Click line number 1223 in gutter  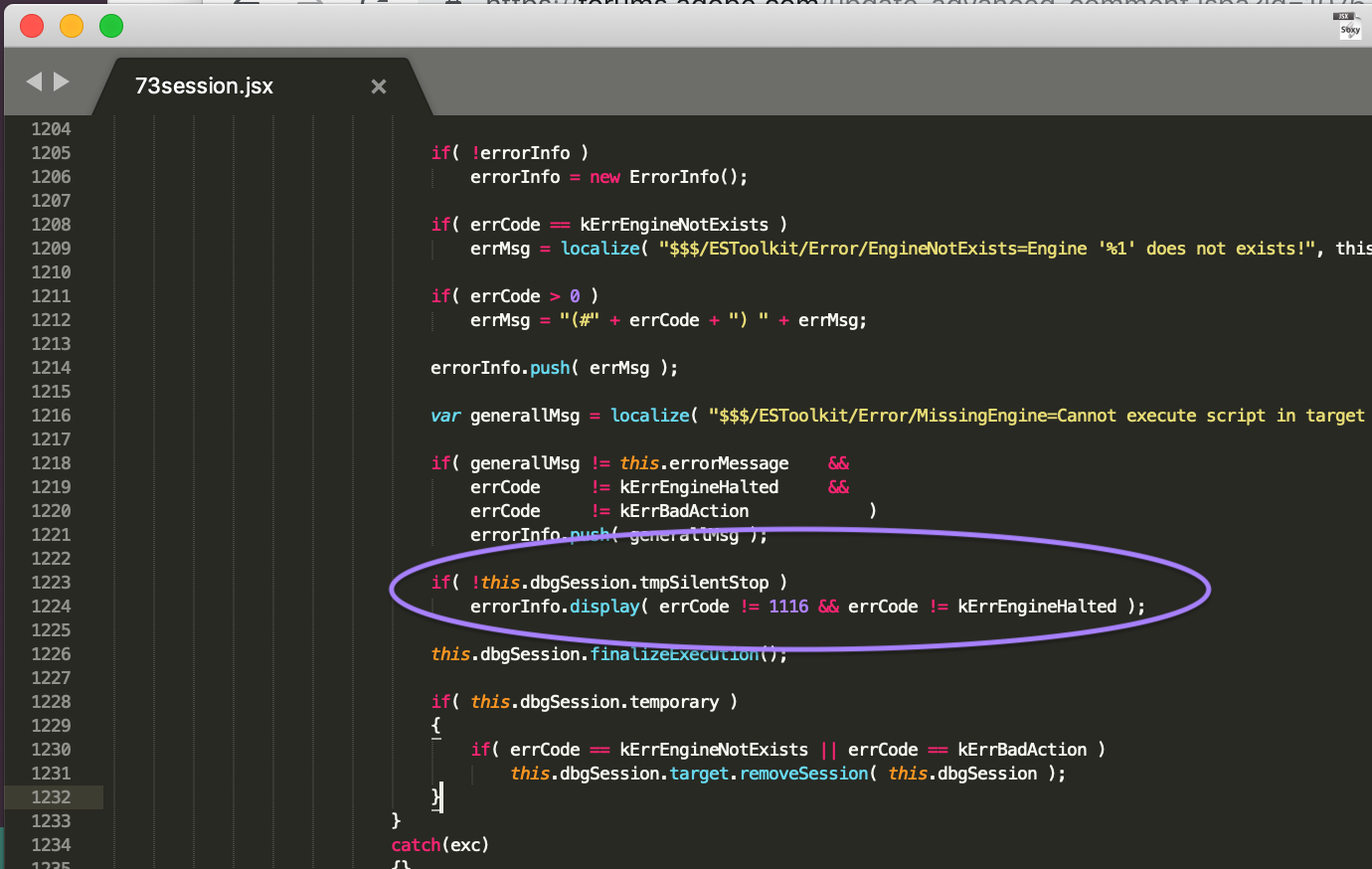[51, 583]
